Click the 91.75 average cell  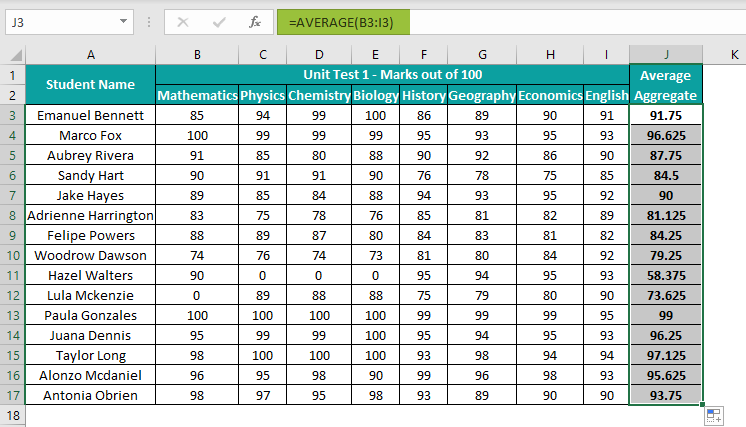666,115
